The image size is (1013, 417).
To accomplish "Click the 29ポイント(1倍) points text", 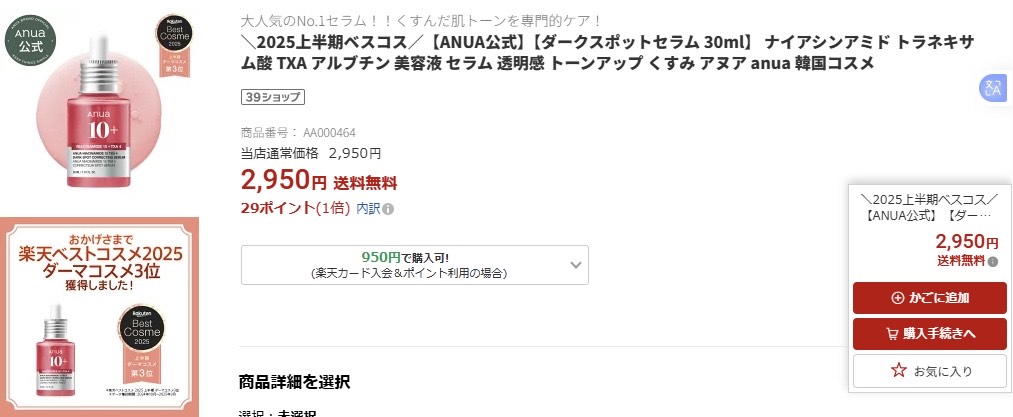I will point(295,209).
